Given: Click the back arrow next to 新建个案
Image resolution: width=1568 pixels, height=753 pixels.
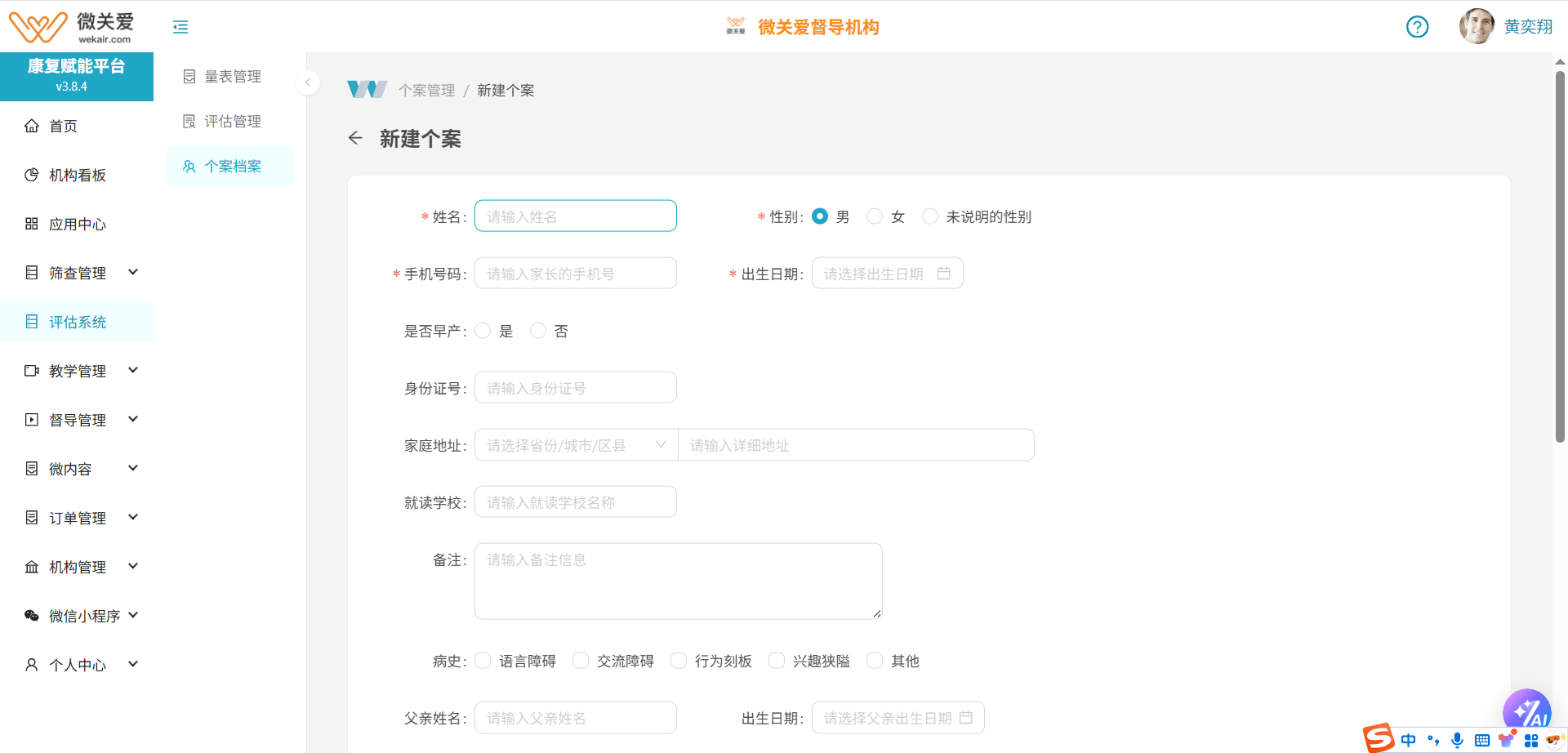Looking at the screenshot, I should click(355, 138).
